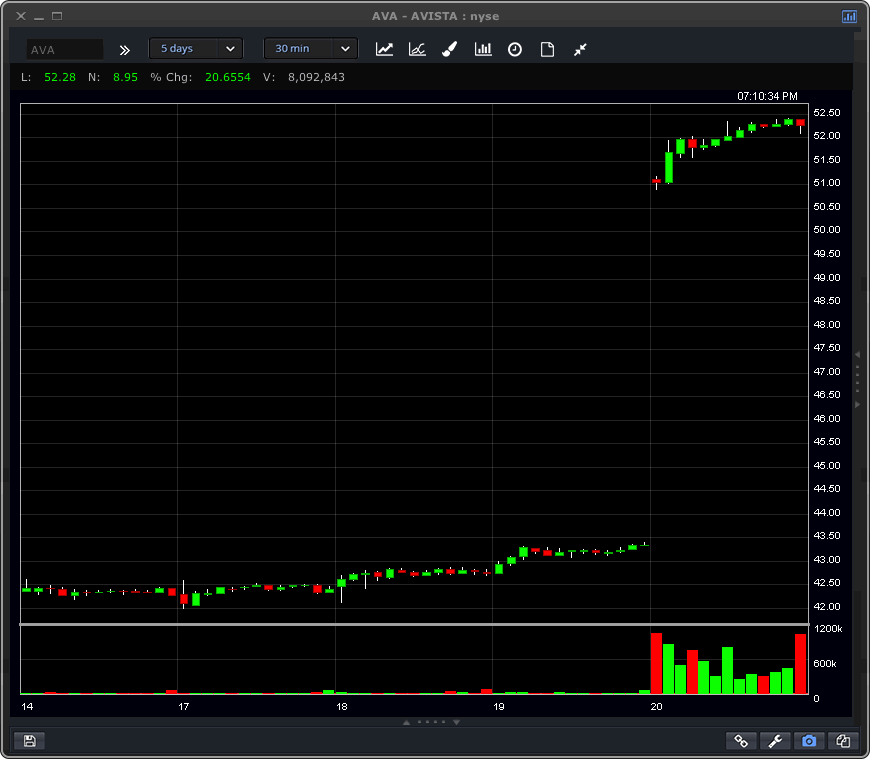Click the collapse arrows icon
This screenshot has width=870, height=759.
(580, 49)
